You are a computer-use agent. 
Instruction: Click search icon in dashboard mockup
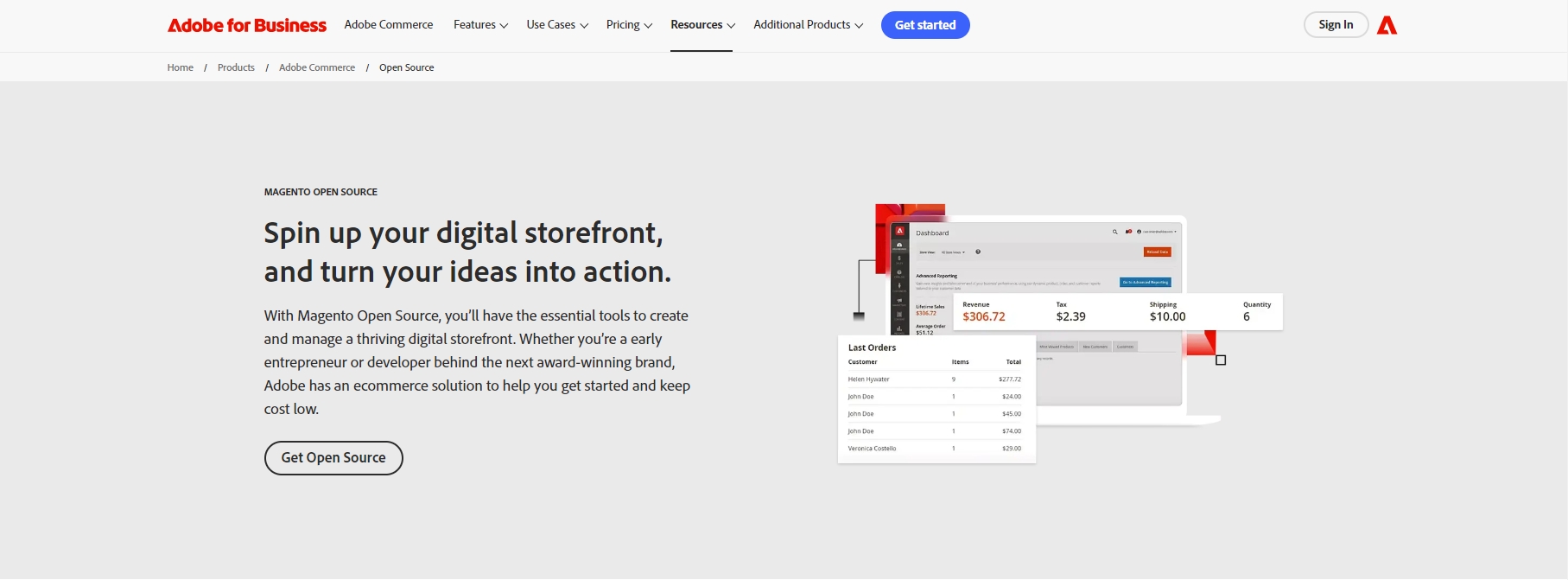click(1114, 232)
